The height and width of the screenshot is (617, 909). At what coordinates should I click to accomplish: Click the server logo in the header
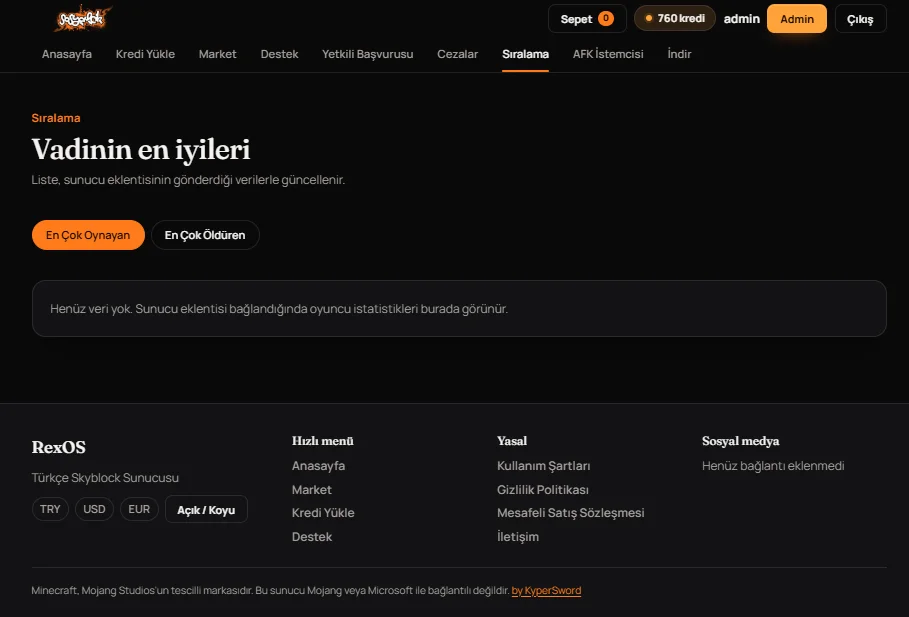pos(82,19)
